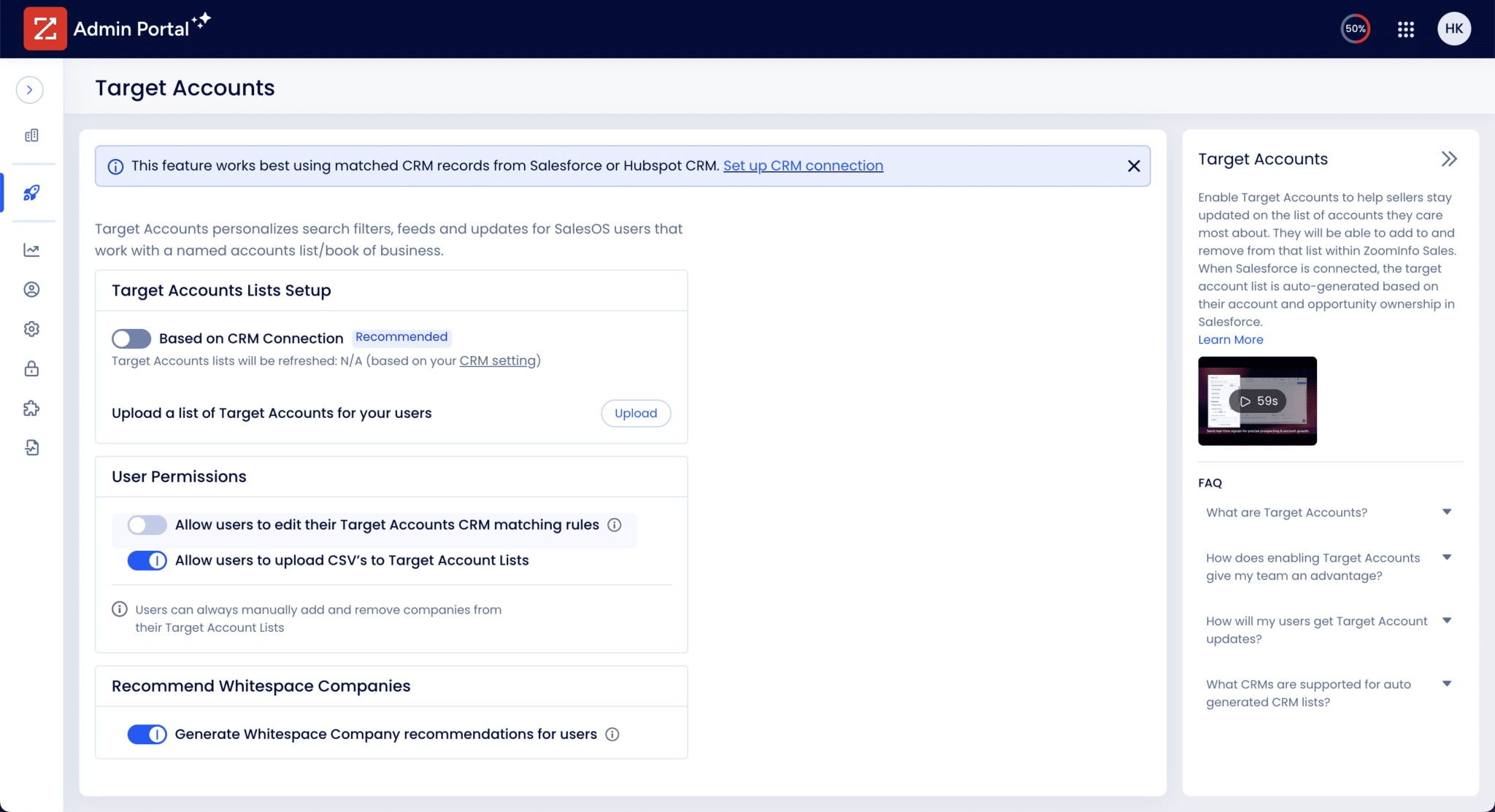Expand the left navigation sidebar
Image resolution: width=1495 pixels, height=812 pixels.
(x=30, y=90)
